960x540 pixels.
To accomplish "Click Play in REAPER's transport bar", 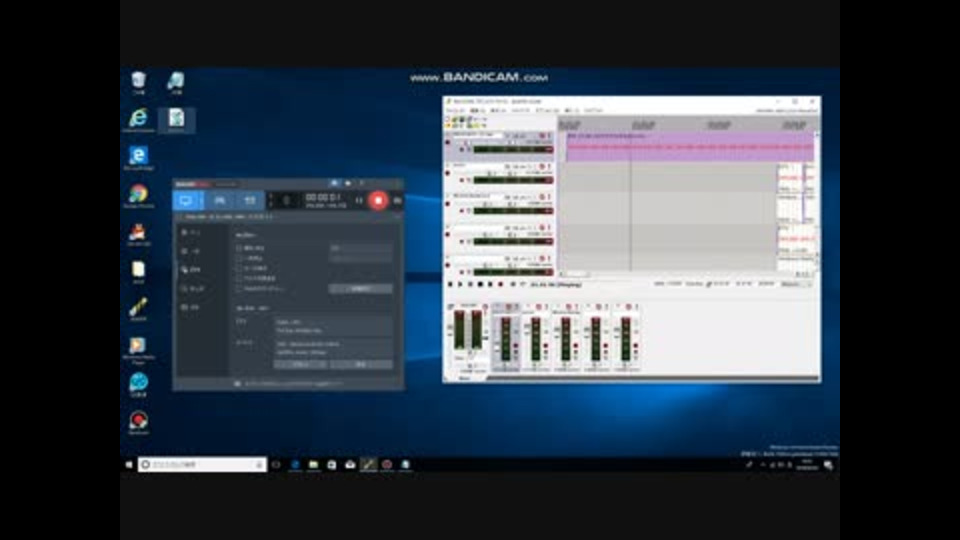I will point(460,285).
